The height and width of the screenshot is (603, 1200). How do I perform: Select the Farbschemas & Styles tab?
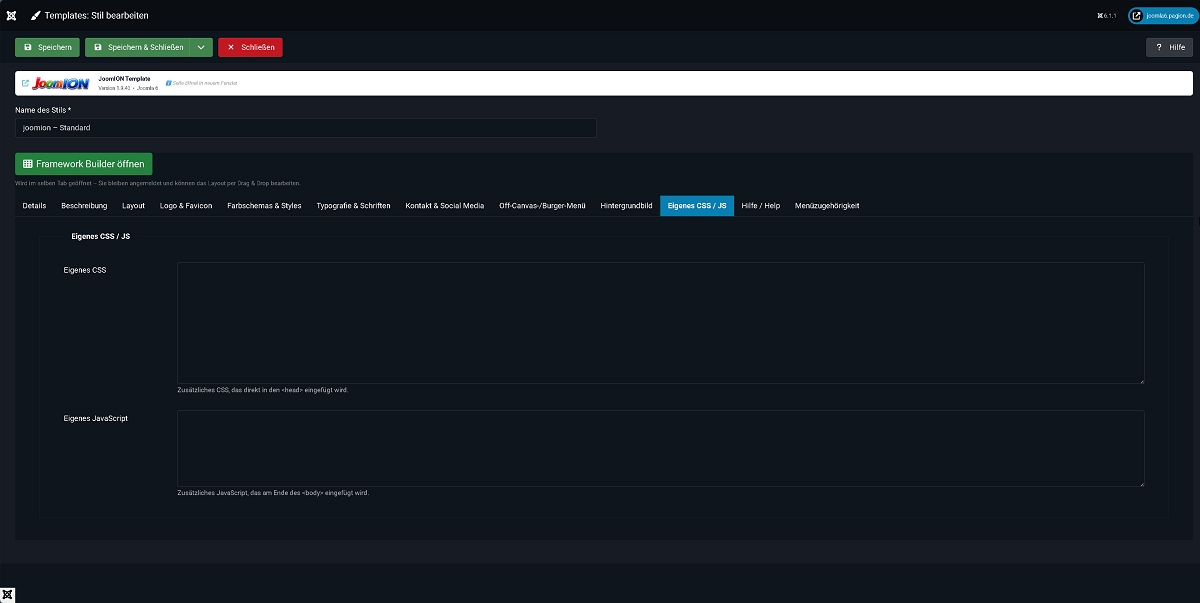click(264, 206)
